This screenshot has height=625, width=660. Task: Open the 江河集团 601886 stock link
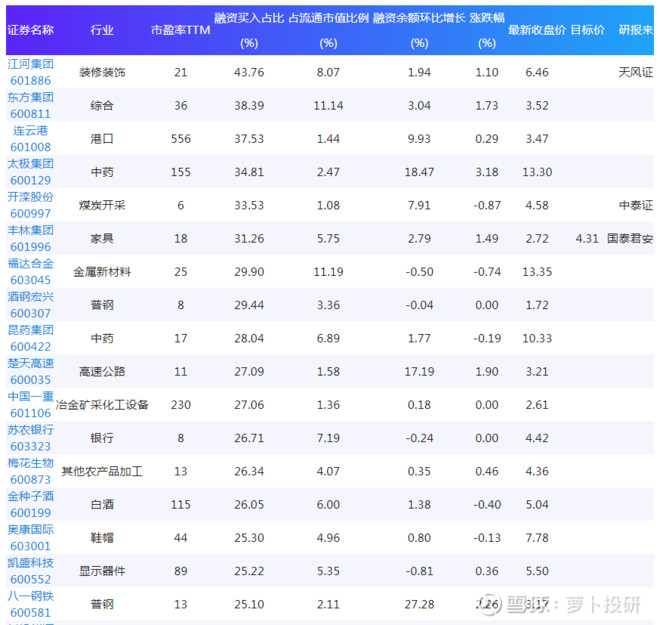(30, 72)
